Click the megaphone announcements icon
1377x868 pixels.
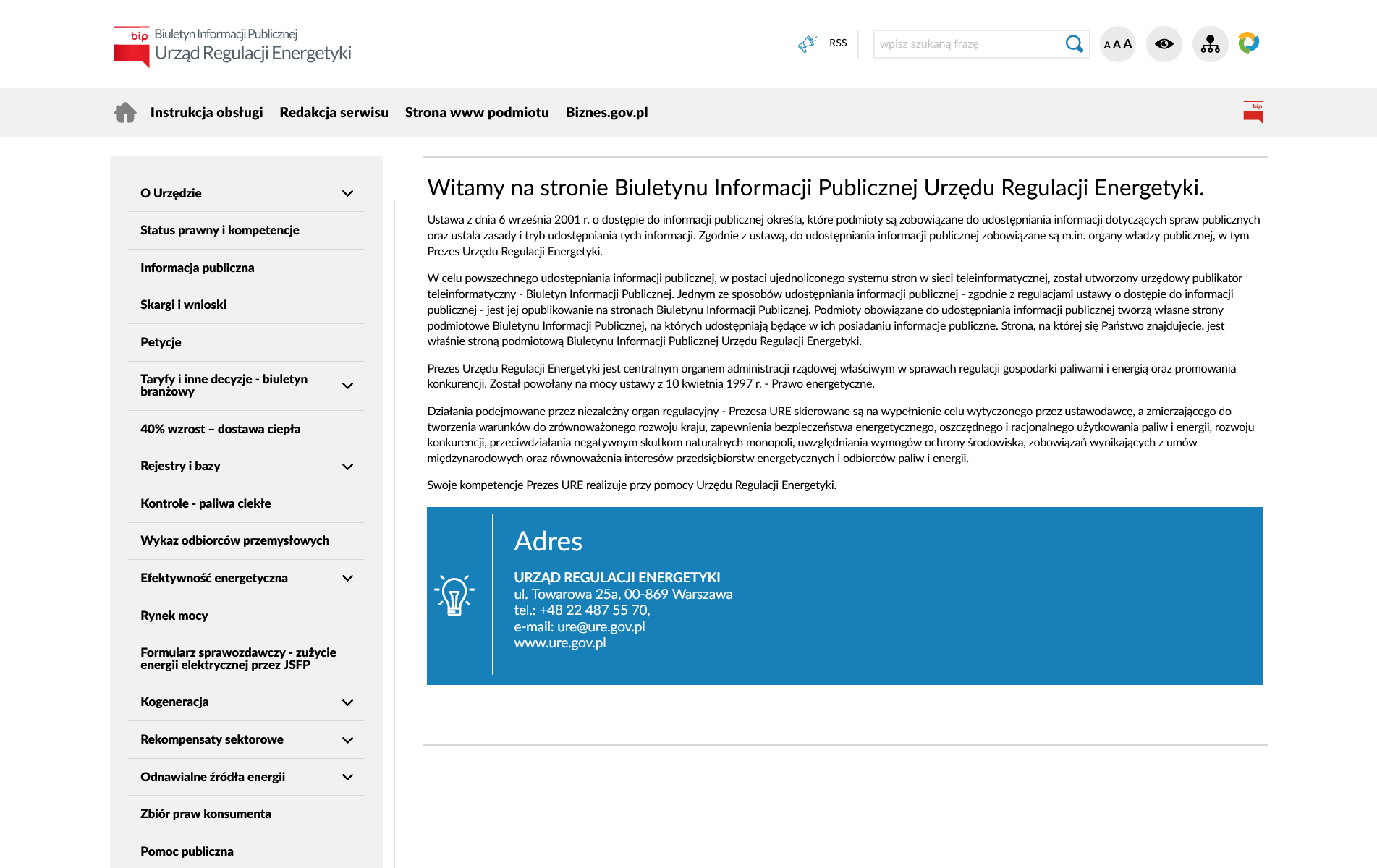807,43
